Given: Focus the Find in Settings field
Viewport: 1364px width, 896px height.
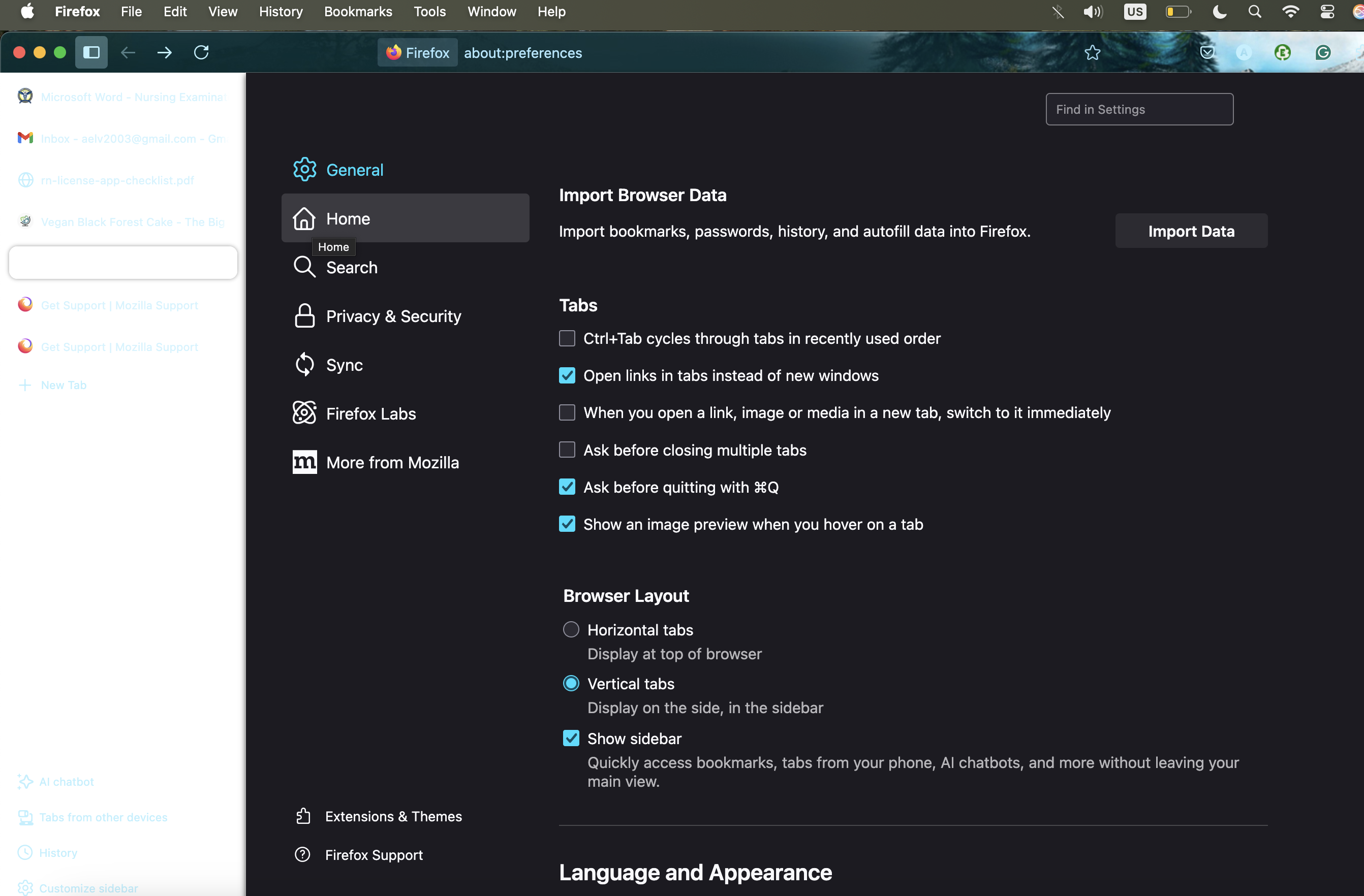Looking at the screenshot, I should pyautogui.click(x=1139, y=109).
